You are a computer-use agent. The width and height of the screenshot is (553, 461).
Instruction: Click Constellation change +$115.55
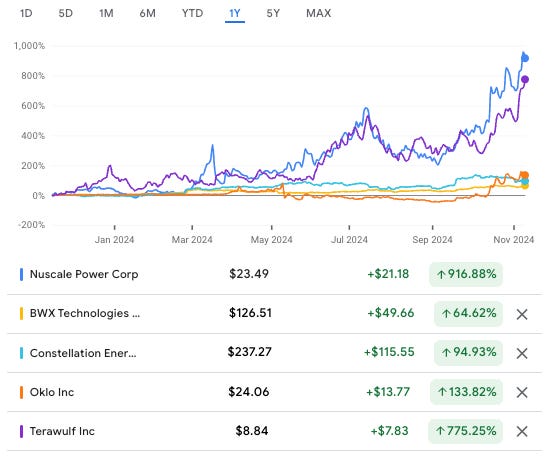click(389, 352)
